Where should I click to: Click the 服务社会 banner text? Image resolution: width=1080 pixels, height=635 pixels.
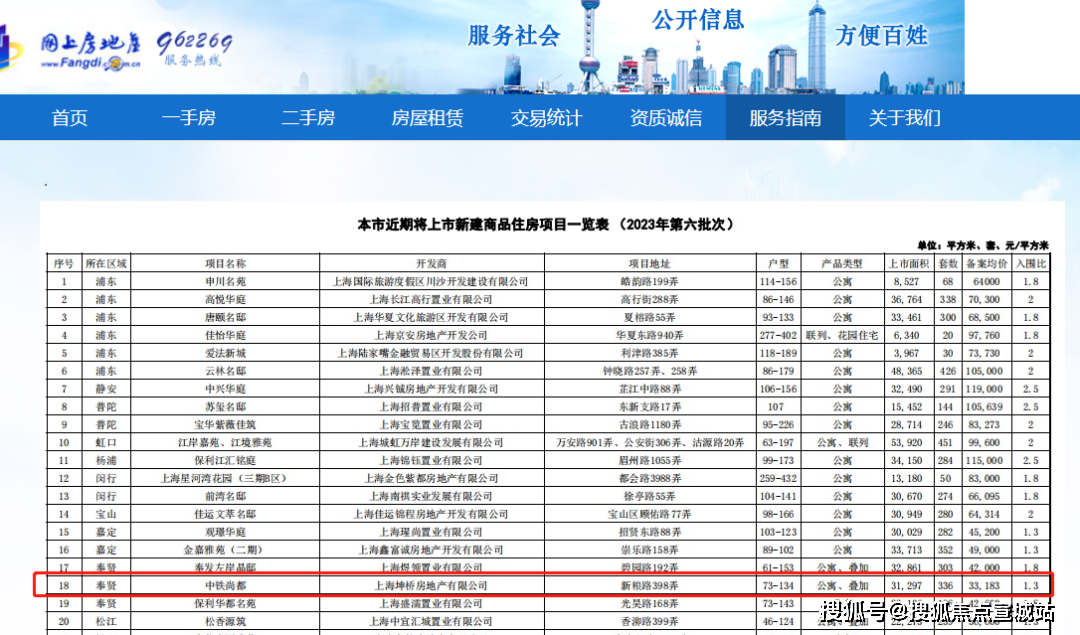513,35
